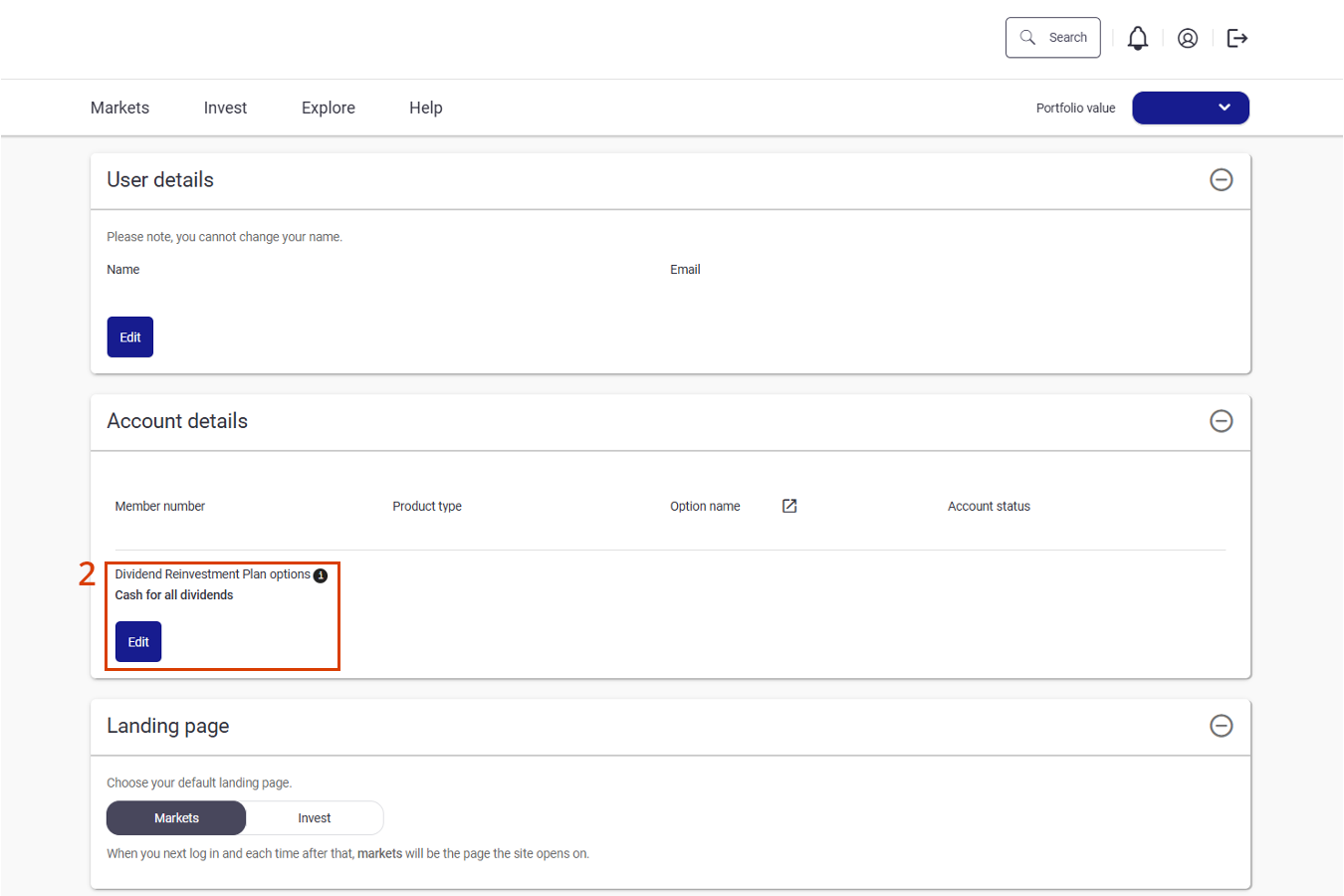The height and width of the screenshot is (896, 1344).
Task: Open the Help menu item
Action: tap(425, 108)
